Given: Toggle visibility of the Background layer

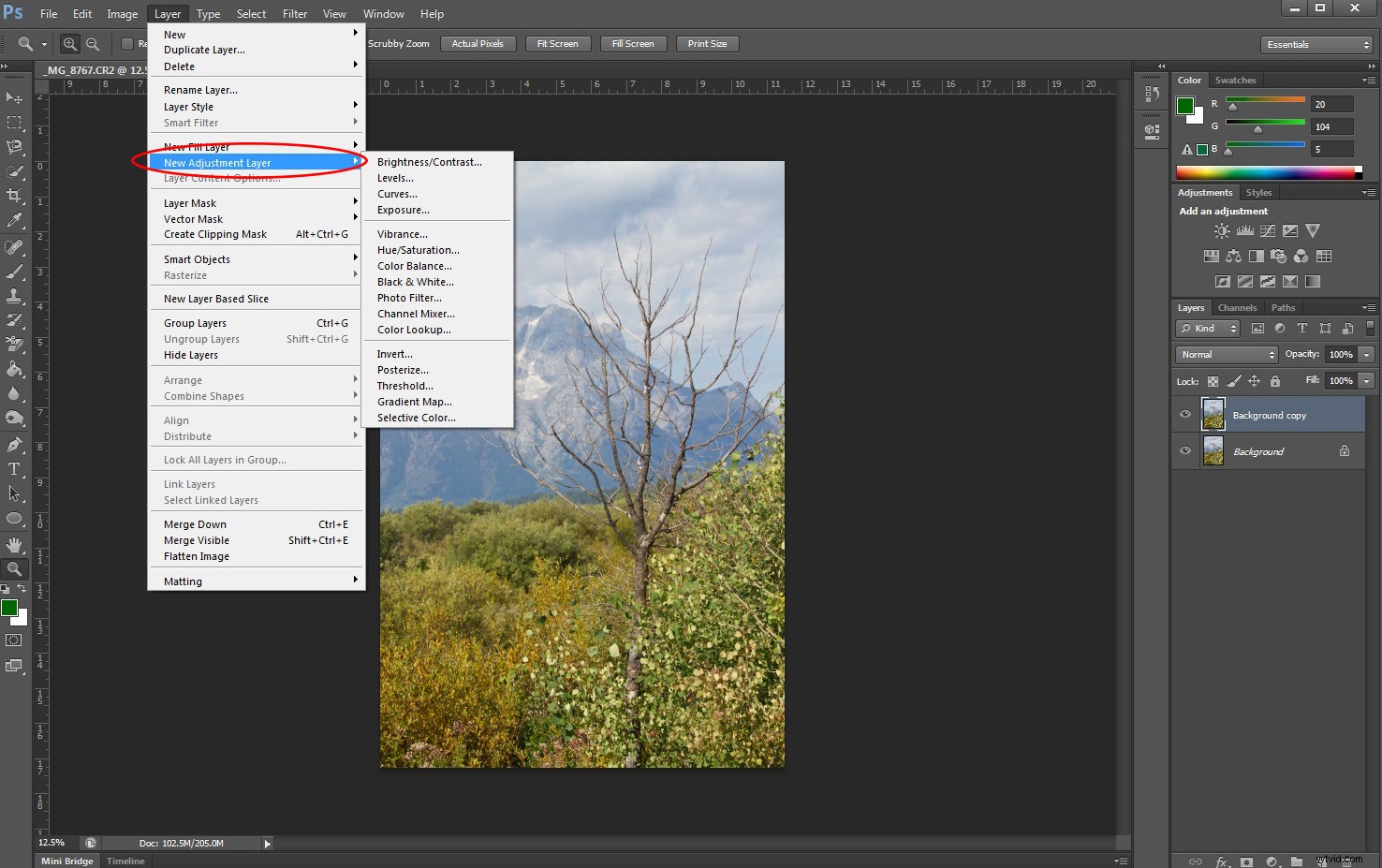Looking at the screenshot, I should (x=1184, y=450).
